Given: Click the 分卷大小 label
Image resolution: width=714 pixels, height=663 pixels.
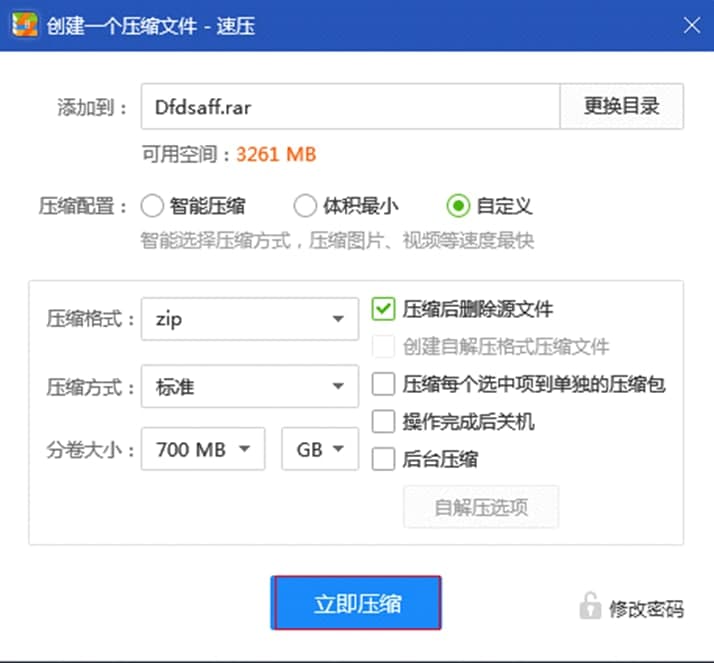Looking at the screenshot, I should 91,450.
